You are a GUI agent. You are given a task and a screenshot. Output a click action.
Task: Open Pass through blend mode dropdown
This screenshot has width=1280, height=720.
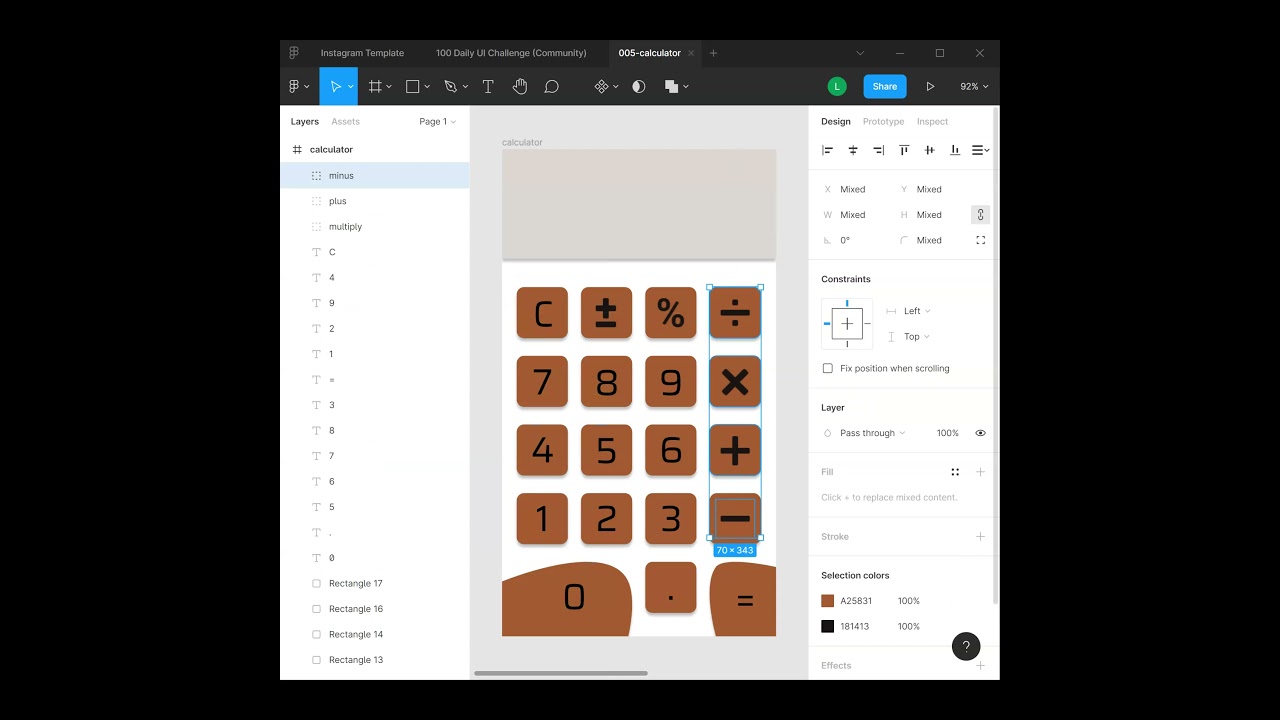point(872,433)
